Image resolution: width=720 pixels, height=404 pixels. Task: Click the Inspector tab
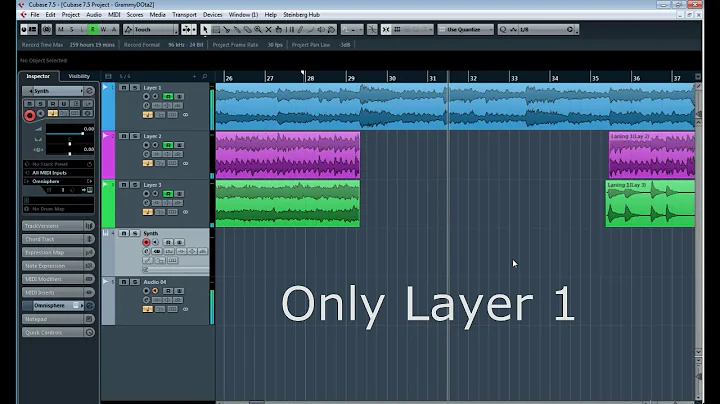point(38,76)
